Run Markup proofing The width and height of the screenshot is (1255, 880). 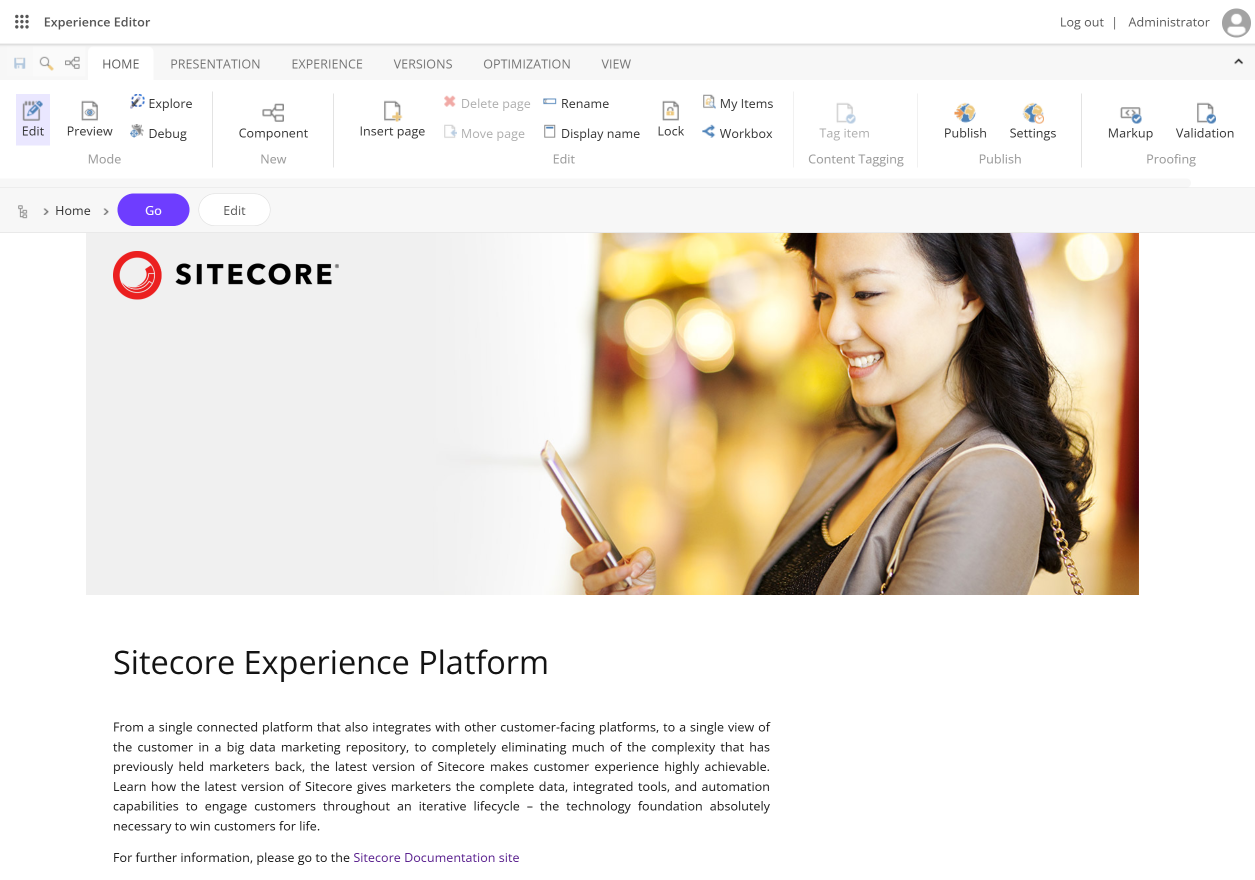(1130, 121)
